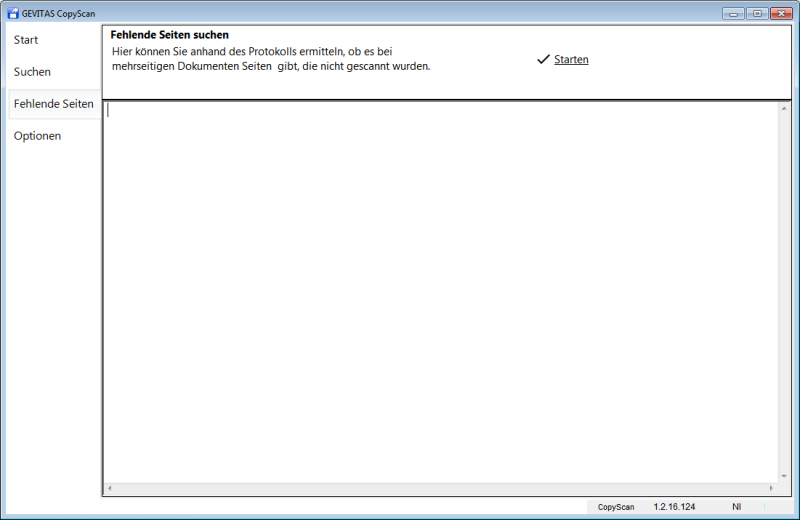The image size is (800, 520).
Task: Switch to the Suchen tab
Action: (32, 72)
